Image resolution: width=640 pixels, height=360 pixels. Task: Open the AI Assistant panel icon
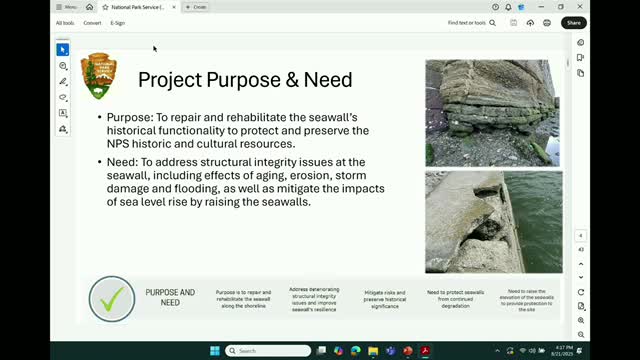[580, 42]
